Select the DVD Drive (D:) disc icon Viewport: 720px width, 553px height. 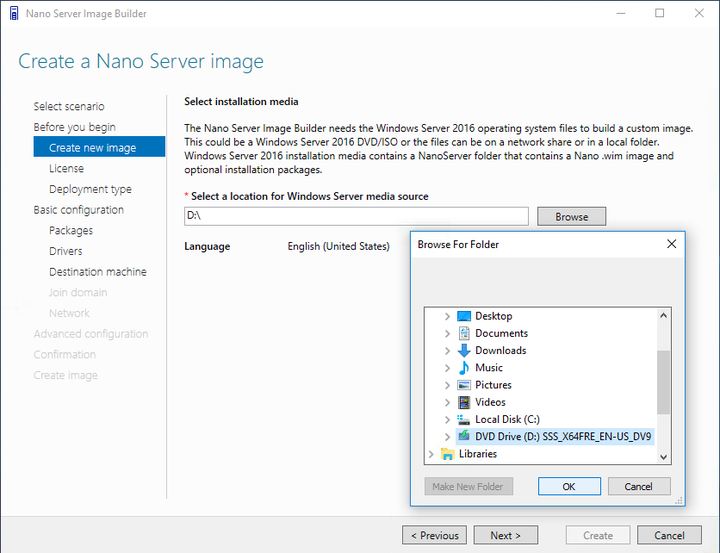[464, 436]
